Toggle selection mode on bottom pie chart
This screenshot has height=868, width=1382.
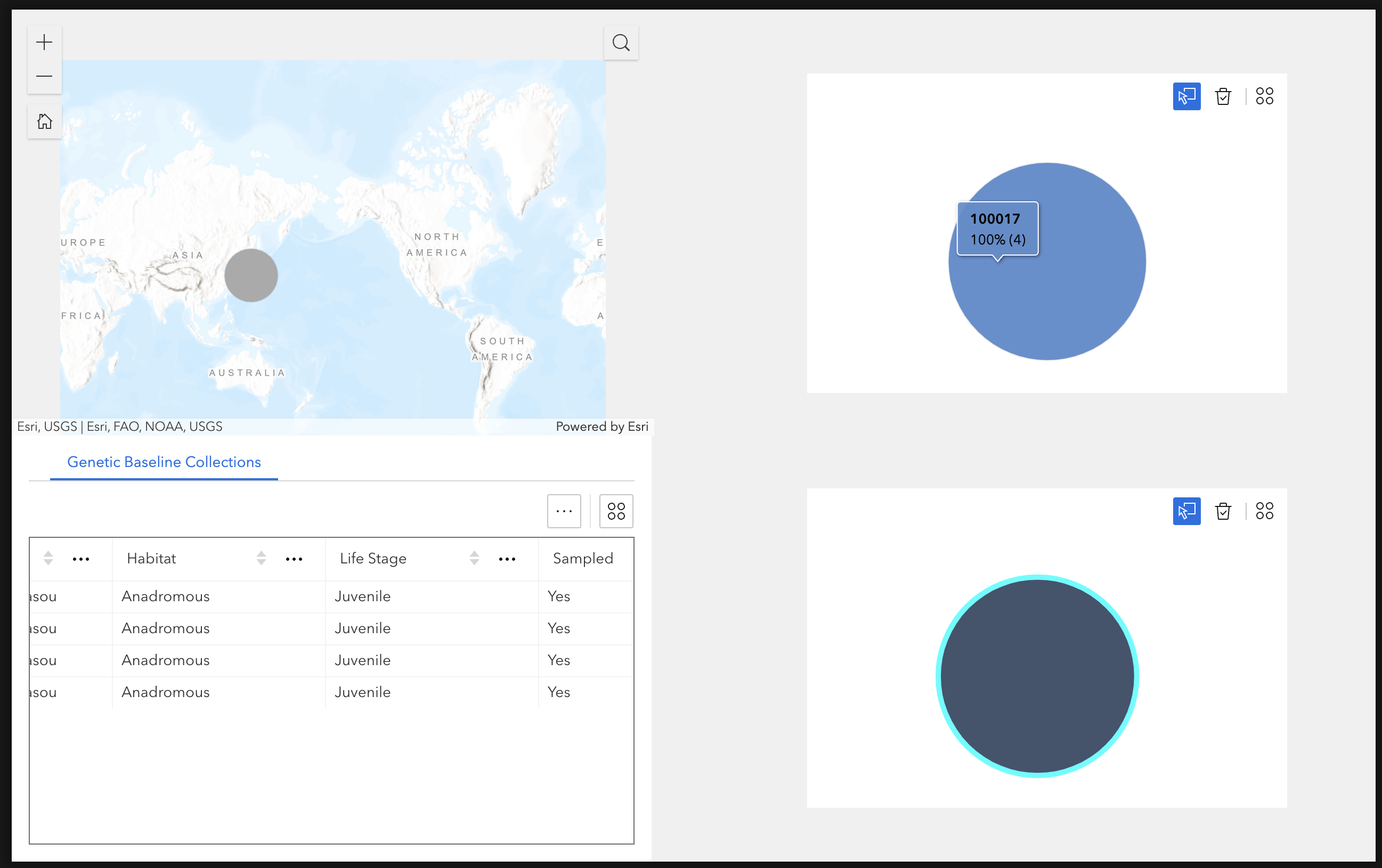[x=1186, y=511]
